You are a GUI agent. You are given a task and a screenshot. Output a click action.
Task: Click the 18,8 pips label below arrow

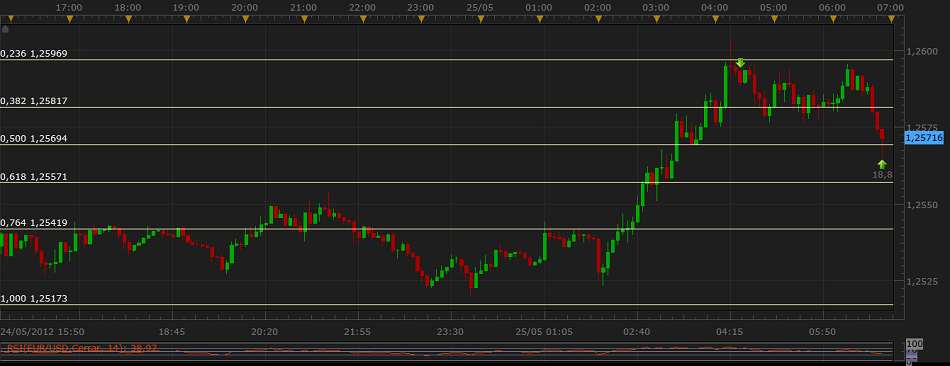(882, 175)
